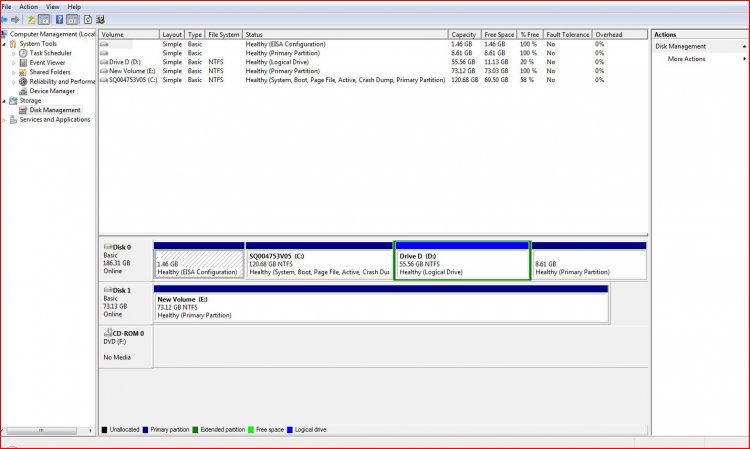Click the Computer Management root icon

point(4,34)
